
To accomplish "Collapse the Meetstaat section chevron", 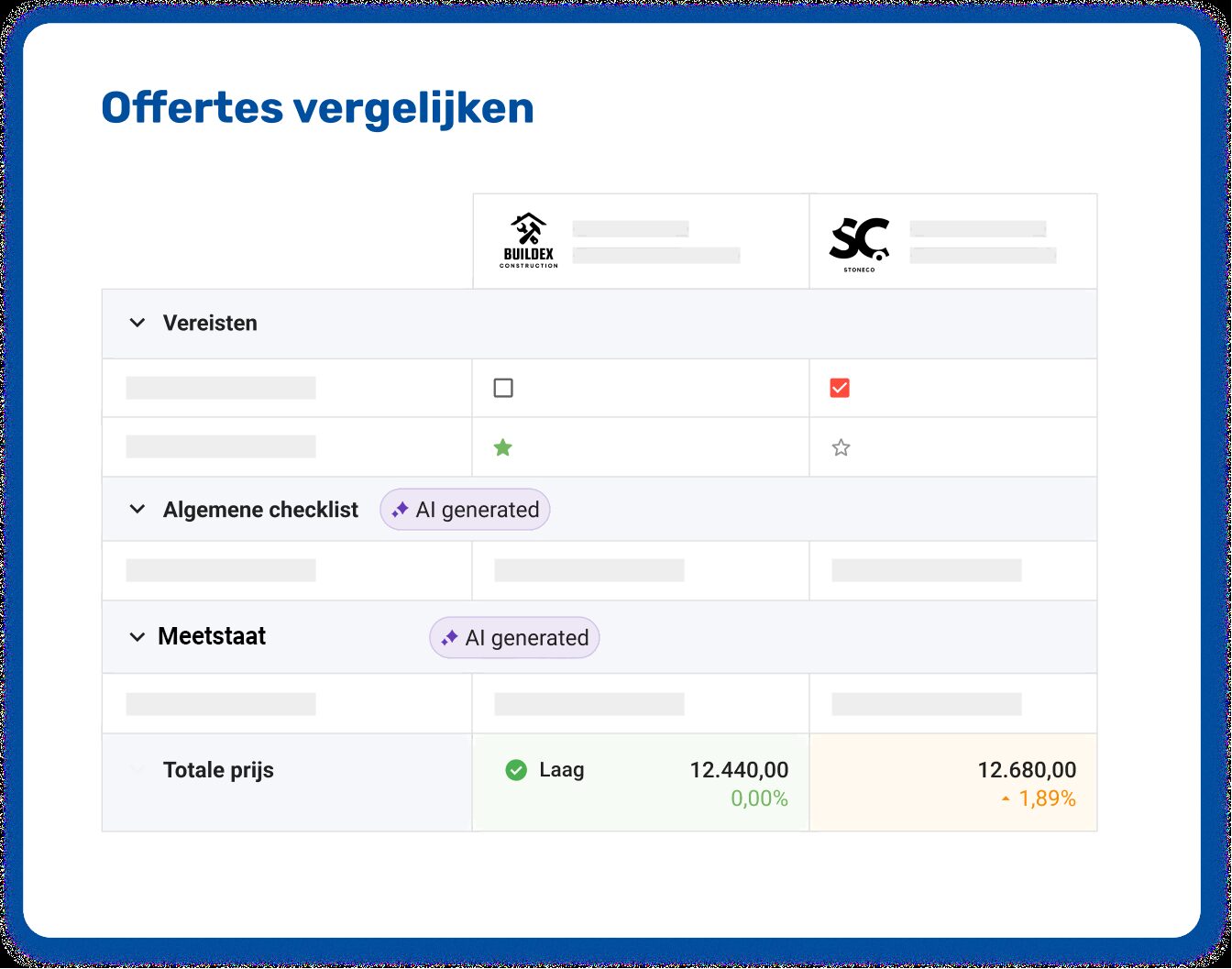I will click(x=137, y=637).
